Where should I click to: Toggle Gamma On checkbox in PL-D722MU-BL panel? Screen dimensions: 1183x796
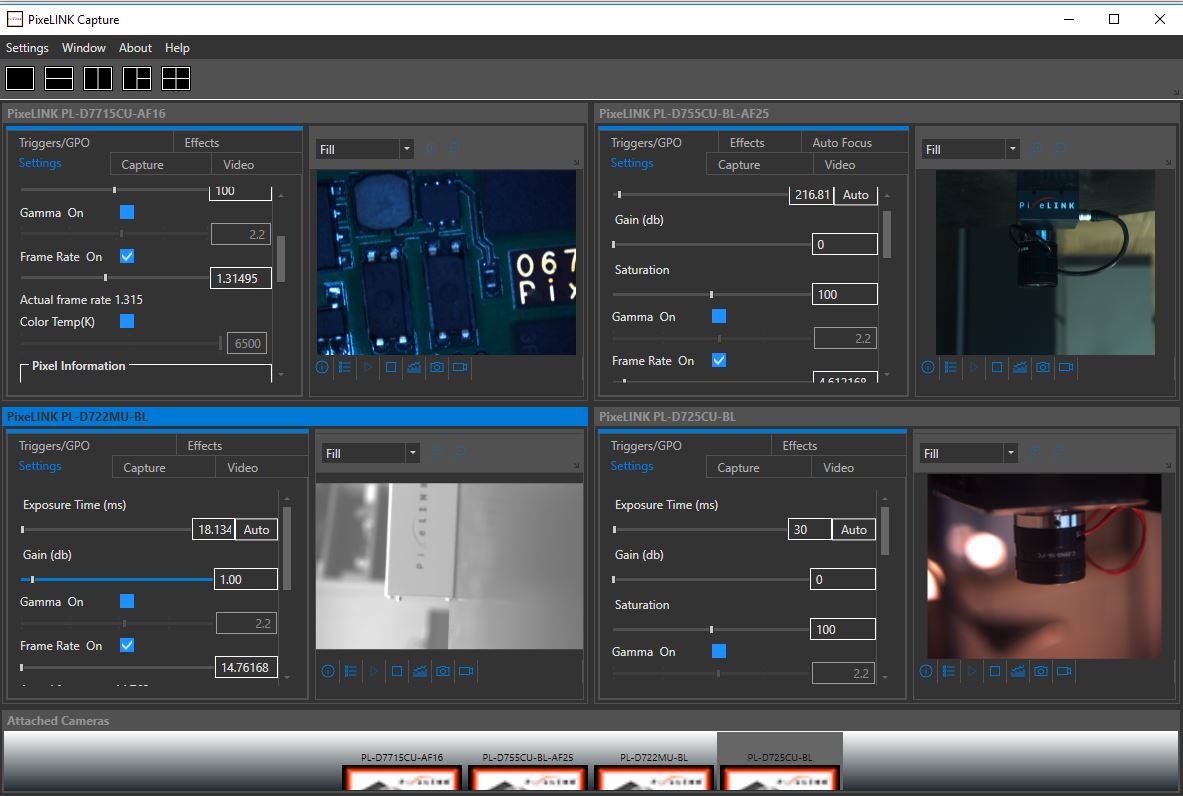(x=127, y=602)
